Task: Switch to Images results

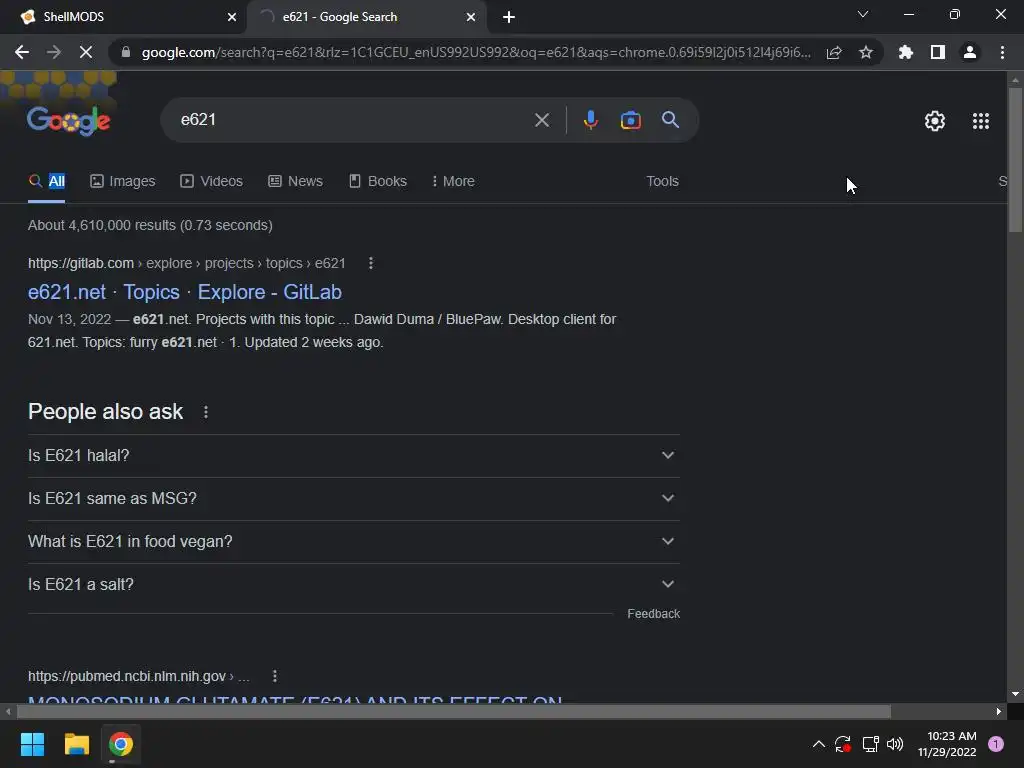Action: 123,182
